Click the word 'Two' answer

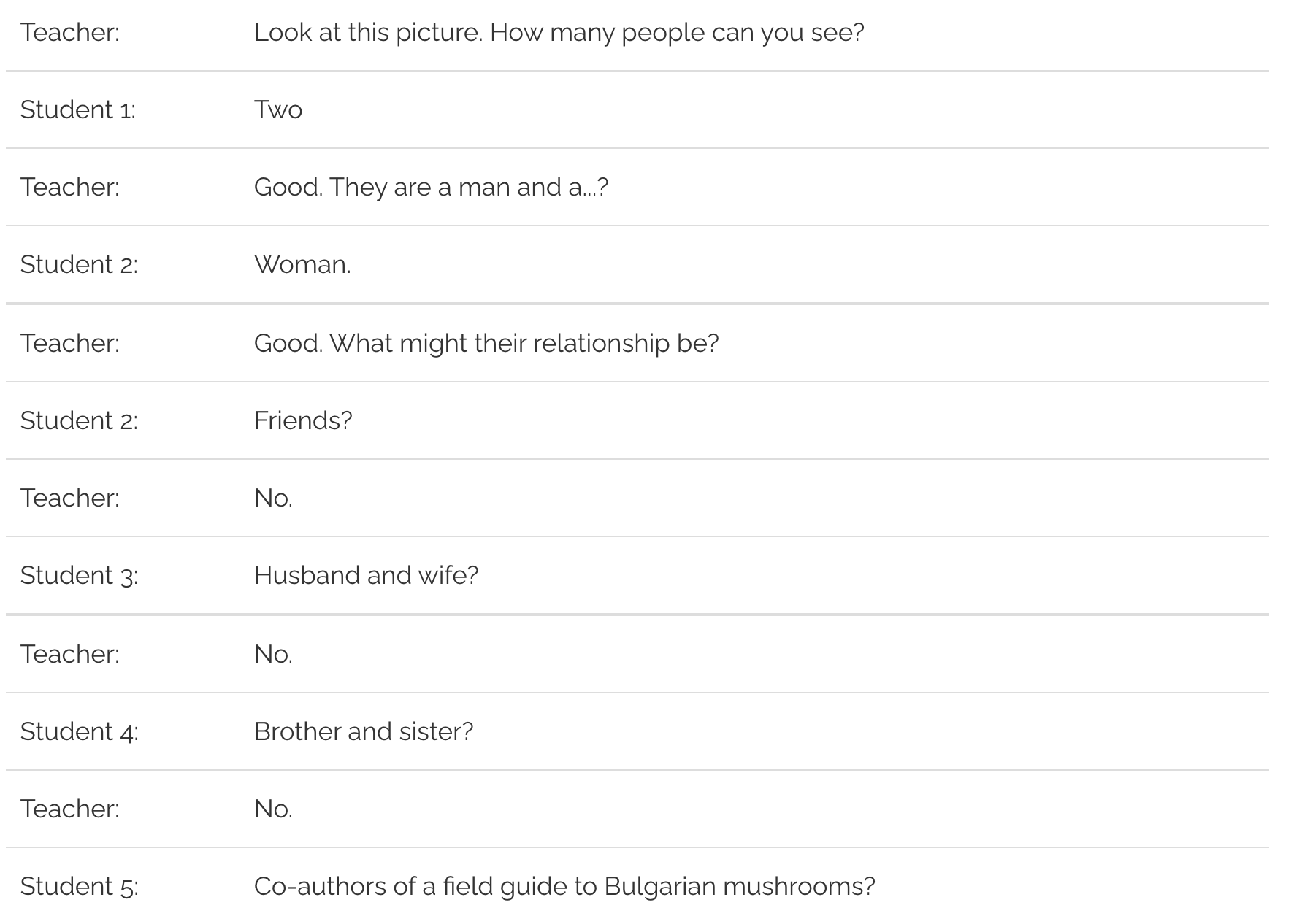(x=277, y=109)
